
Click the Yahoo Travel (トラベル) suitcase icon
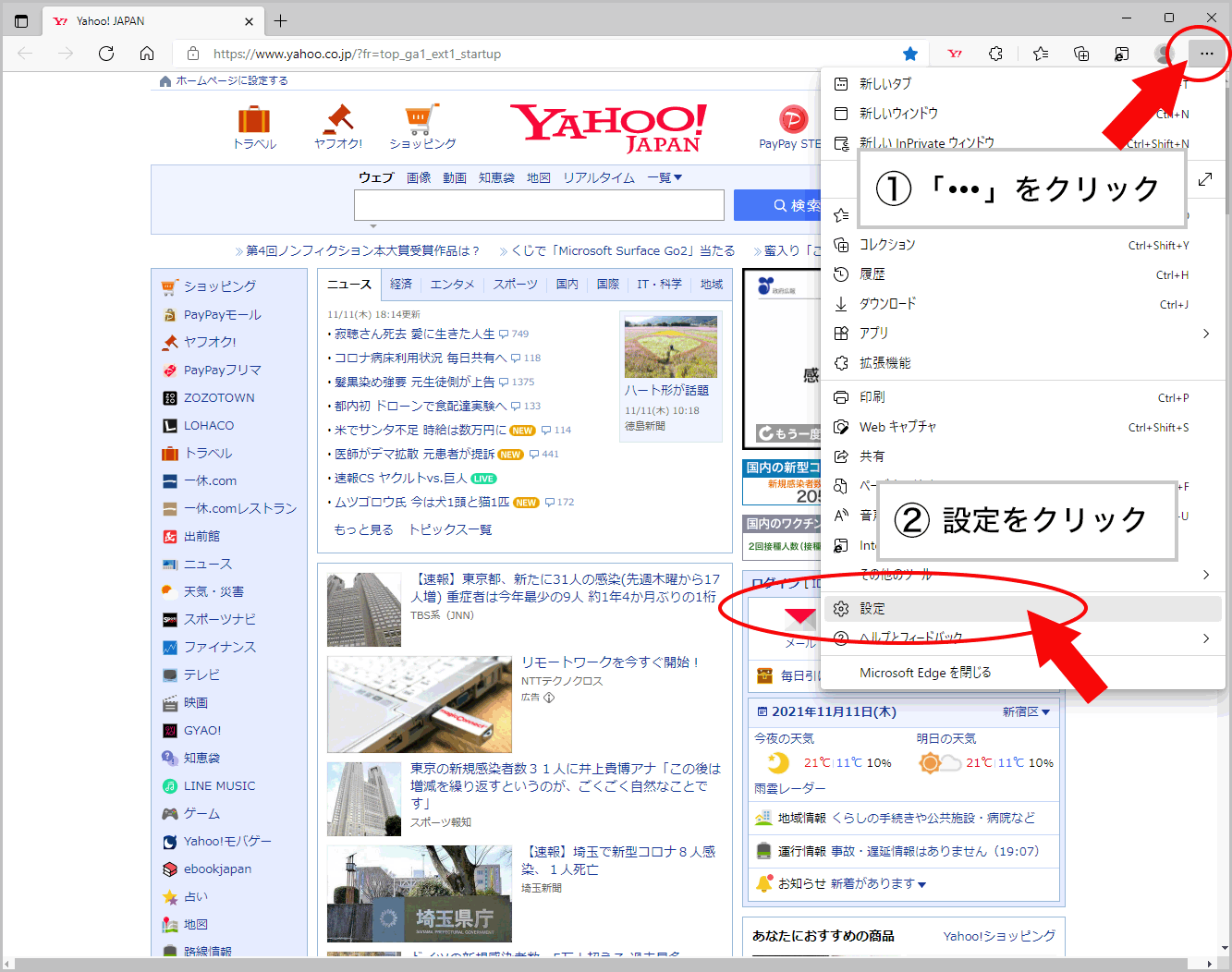(x=254, y=119)
